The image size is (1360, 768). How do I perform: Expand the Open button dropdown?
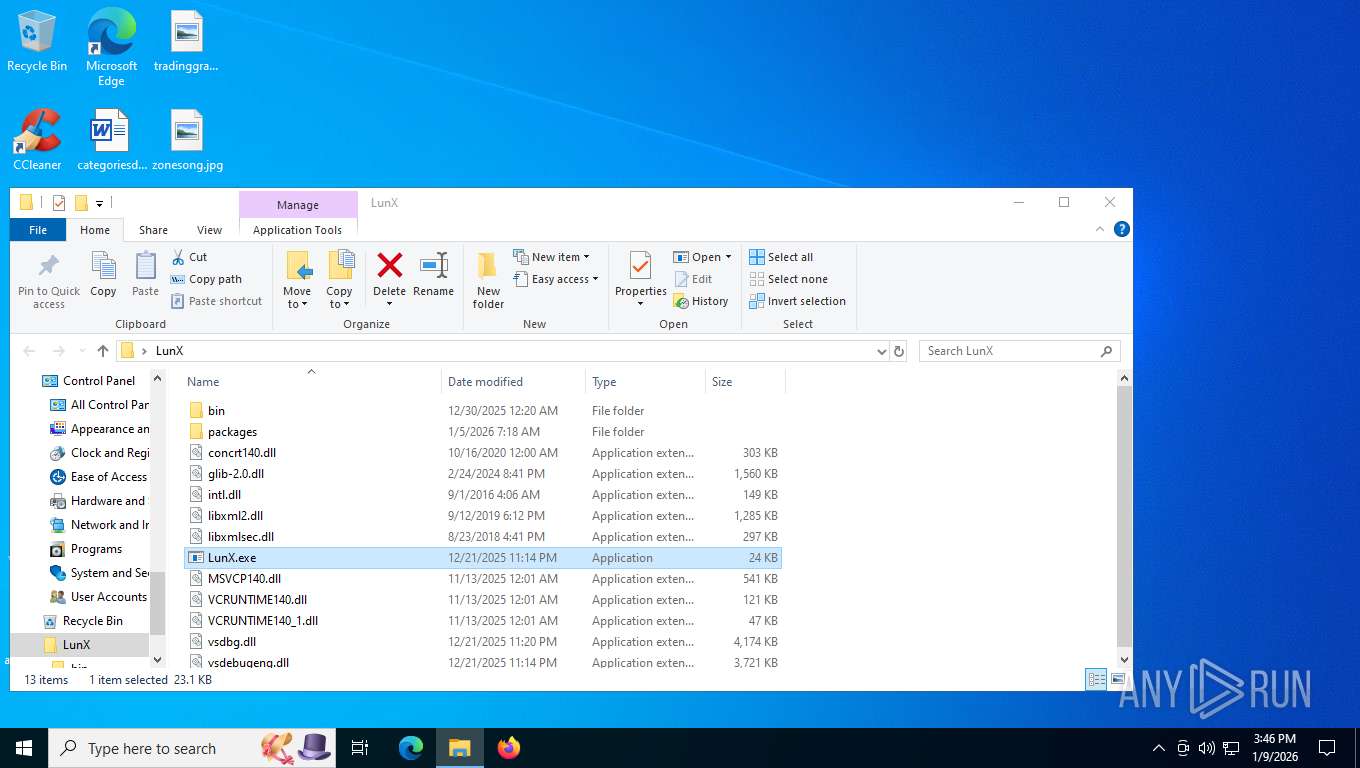(728, 257)
